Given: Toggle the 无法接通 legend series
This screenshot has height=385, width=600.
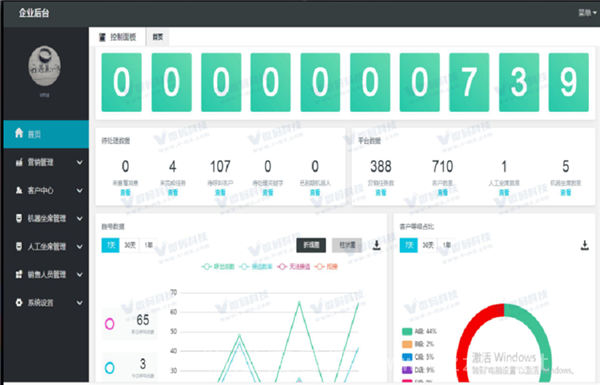Looking at the screenshot, I should coord(293,266).
